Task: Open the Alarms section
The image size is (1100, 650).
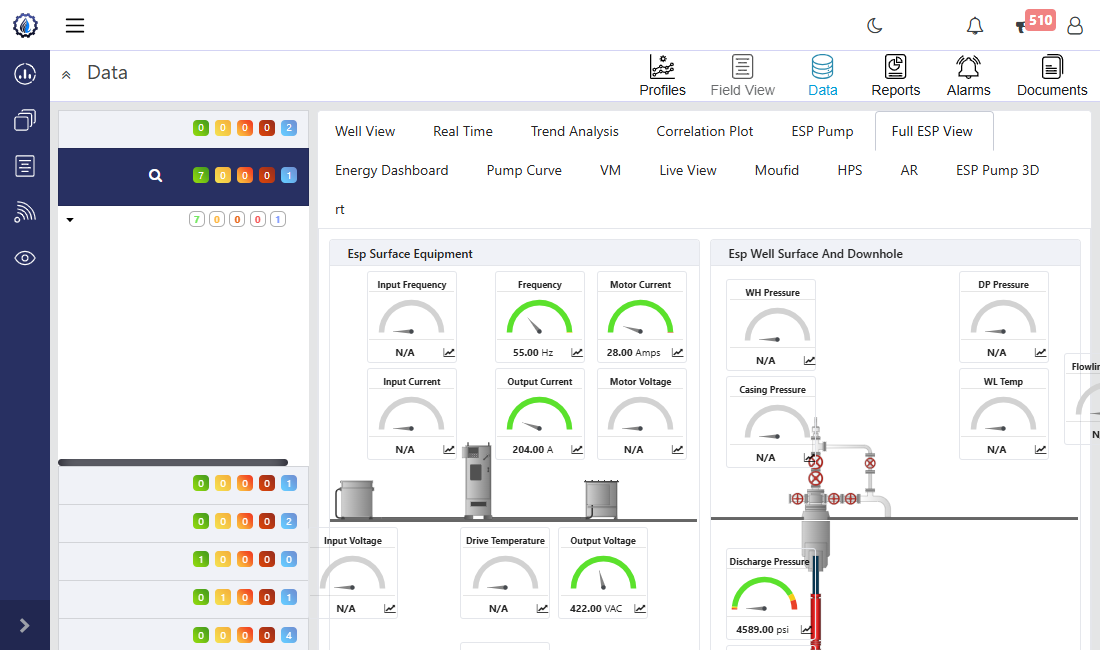Action: pyautogui.click(x=968, y=76)
